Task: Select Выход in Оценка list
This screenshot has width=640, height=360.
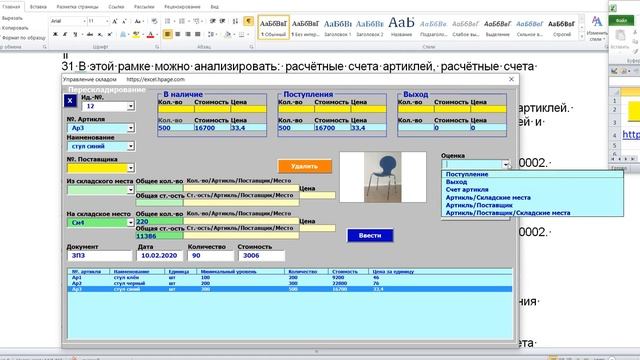Action: coord(533,182)
